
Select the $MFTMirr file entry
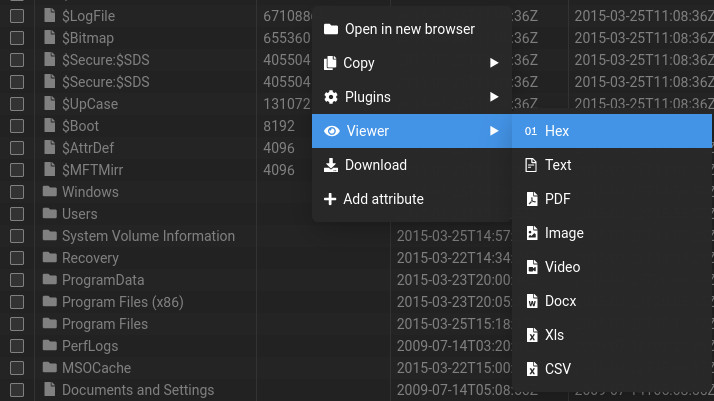(x=91, y=170)
